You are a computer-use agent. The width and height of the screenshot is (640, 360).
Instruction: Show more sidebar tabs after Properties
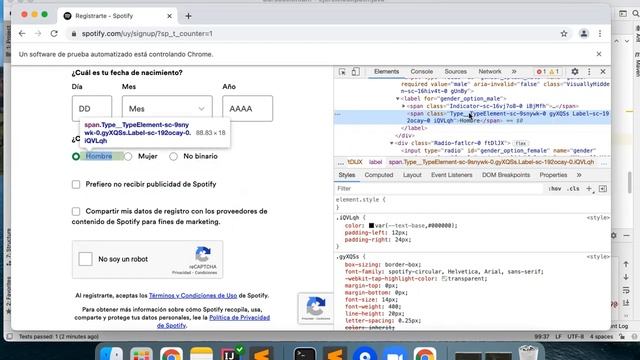click(x=579, y=175)
